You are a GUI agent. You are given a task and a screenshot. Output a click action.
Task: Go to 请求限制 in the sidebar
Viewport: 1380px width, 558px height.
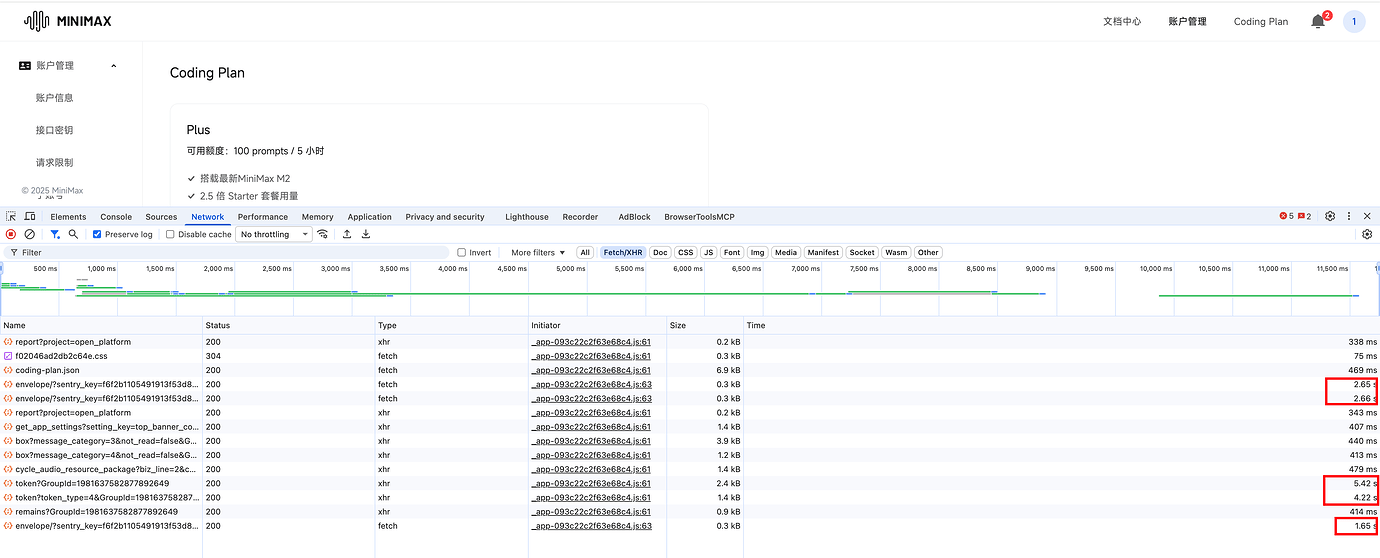pyautogui.click(x=54, y=162)
